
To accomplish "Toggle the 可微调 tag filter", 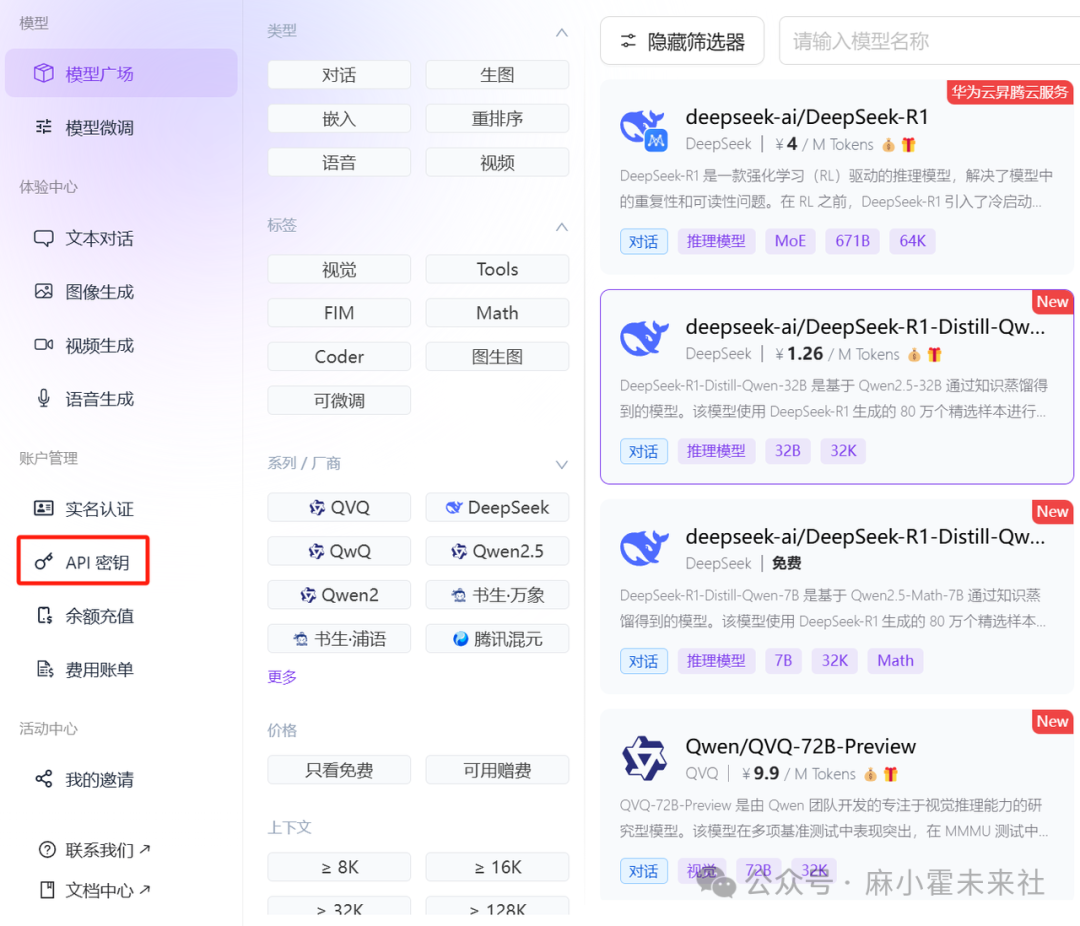I will [x=339, y=400].
